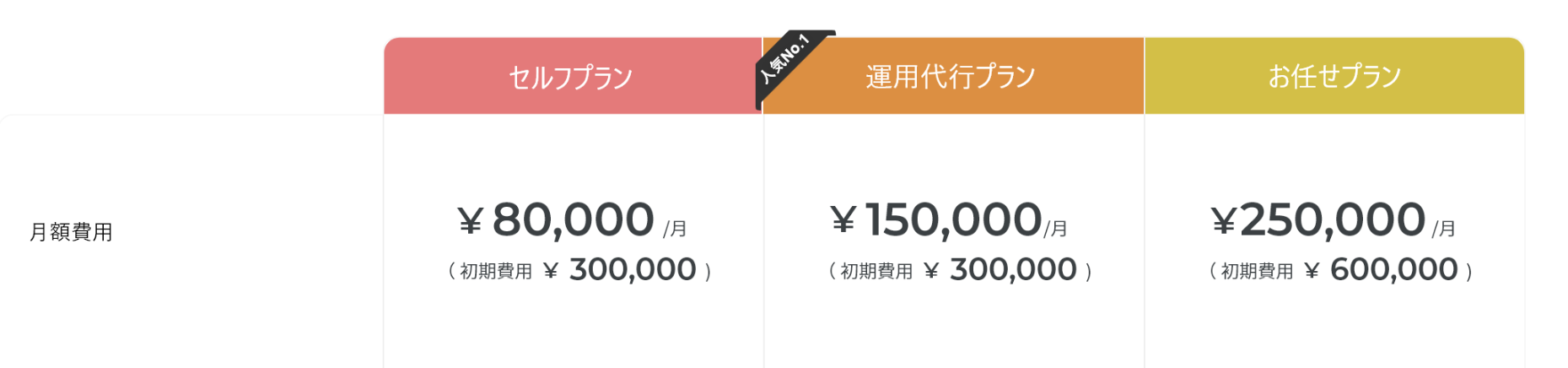Click the yen symbol before 250,000

(x=1223, y=221)
